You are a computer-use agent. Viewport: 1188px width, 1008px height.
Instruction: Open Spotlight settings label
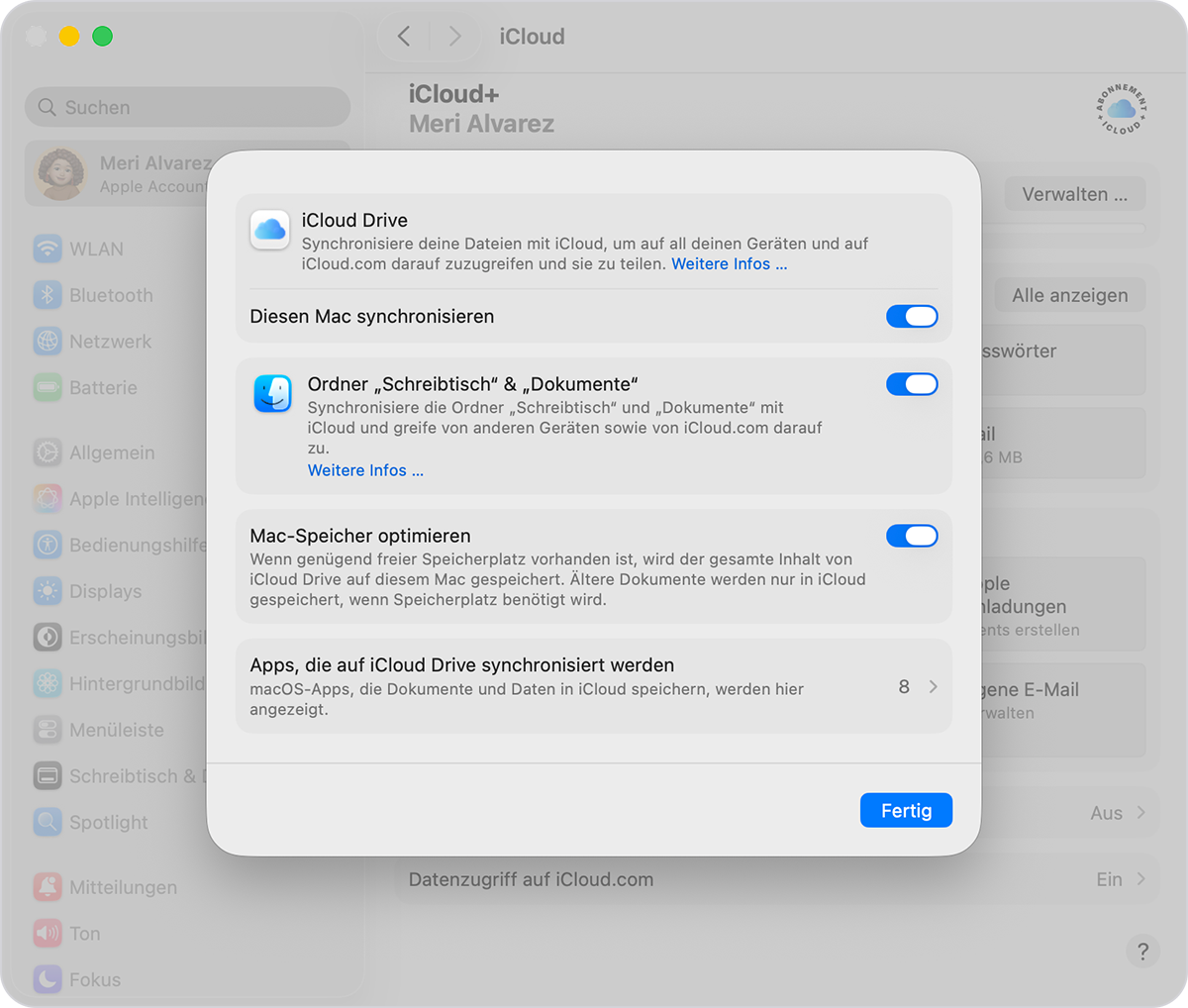tap(108, 822)
